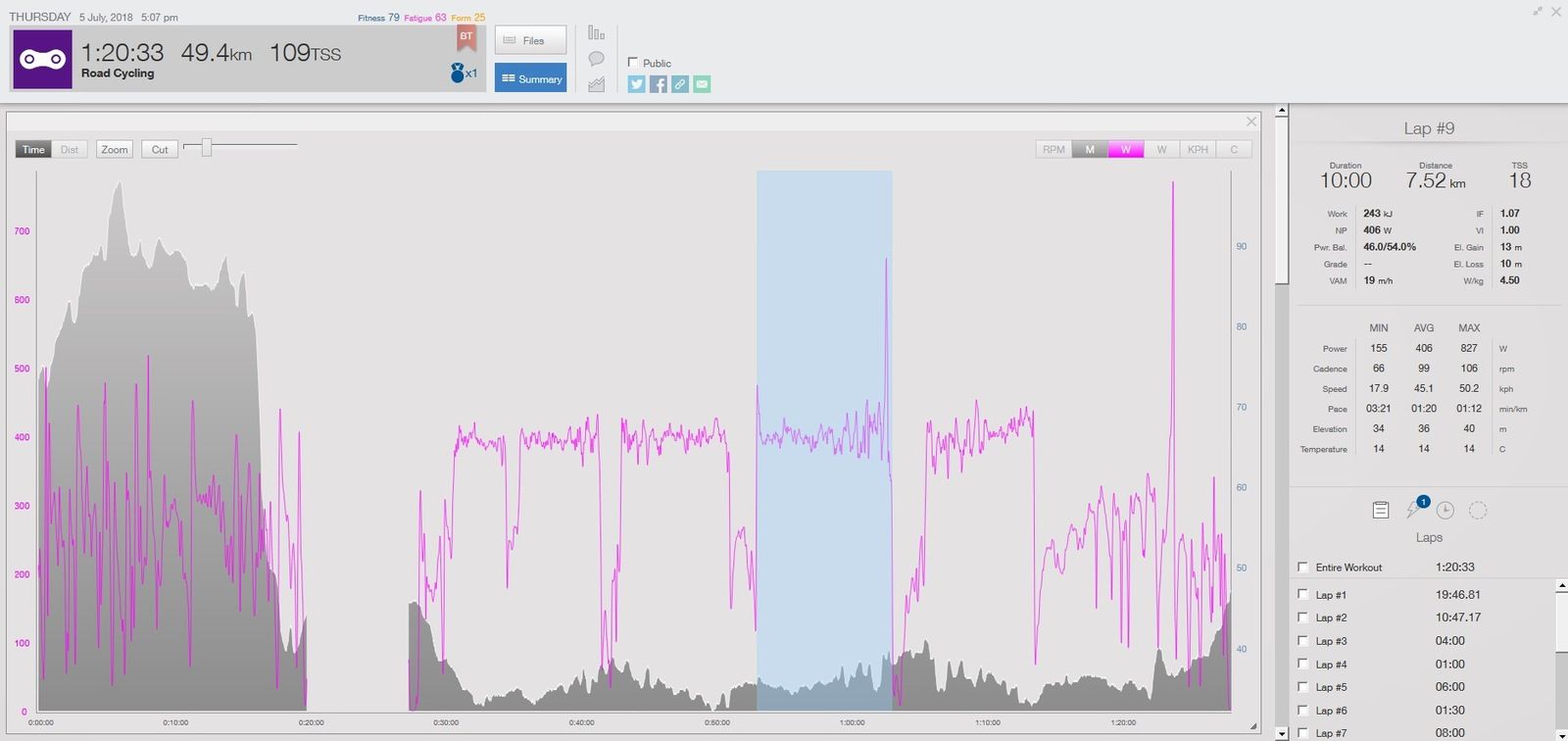The width and height of the screenshot is (1568, 741).
Task: Enable the Public checkbox
Action: point(633,63)
